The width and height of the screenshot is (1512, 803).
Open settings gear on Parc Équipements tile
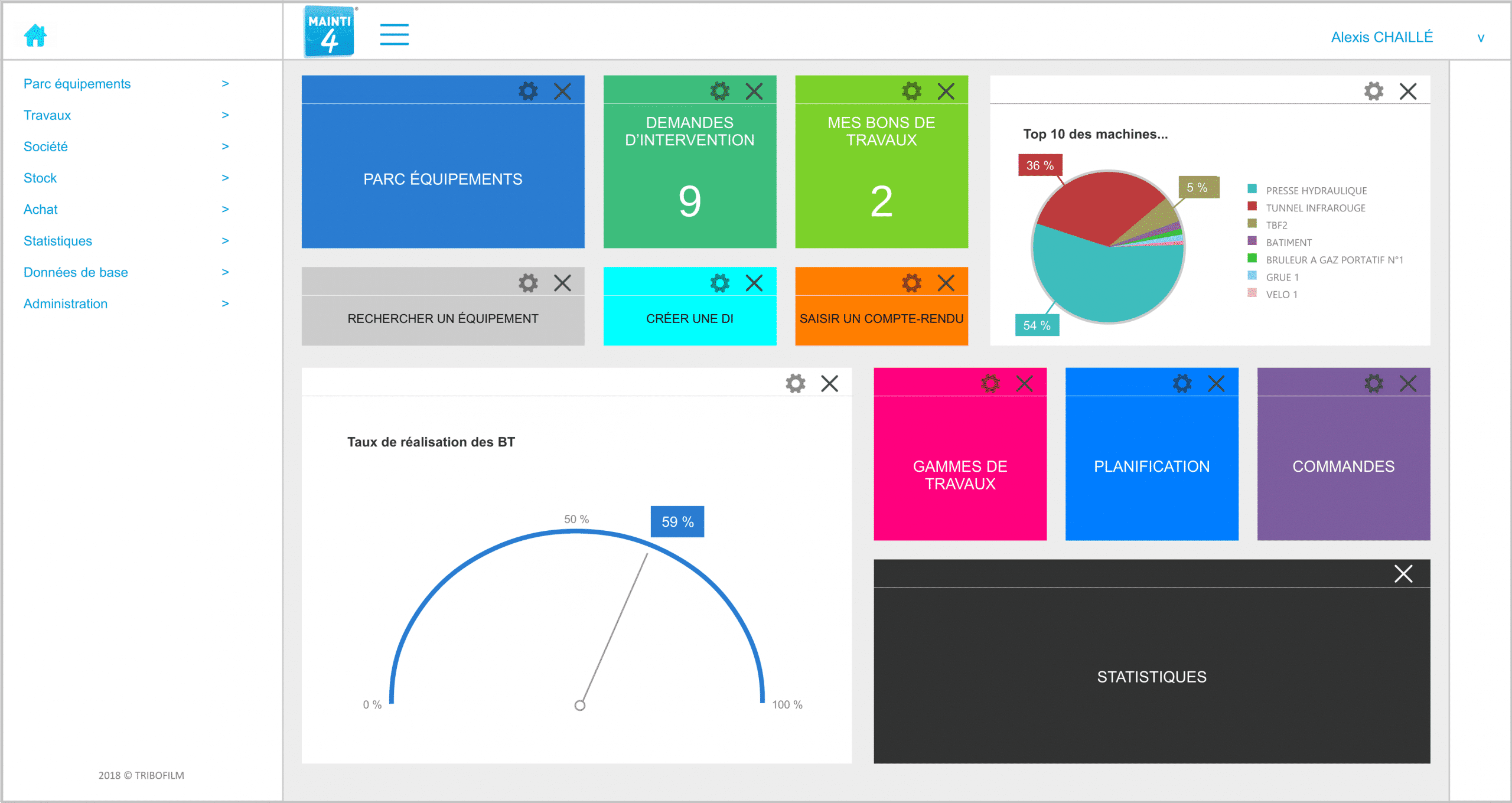[x=528, y=91]
